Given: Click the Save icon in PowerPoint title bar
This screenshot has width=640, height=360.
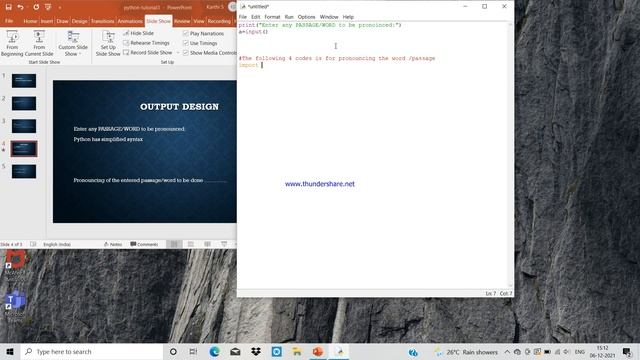Looking at the screenshot, I should (8, 7).
